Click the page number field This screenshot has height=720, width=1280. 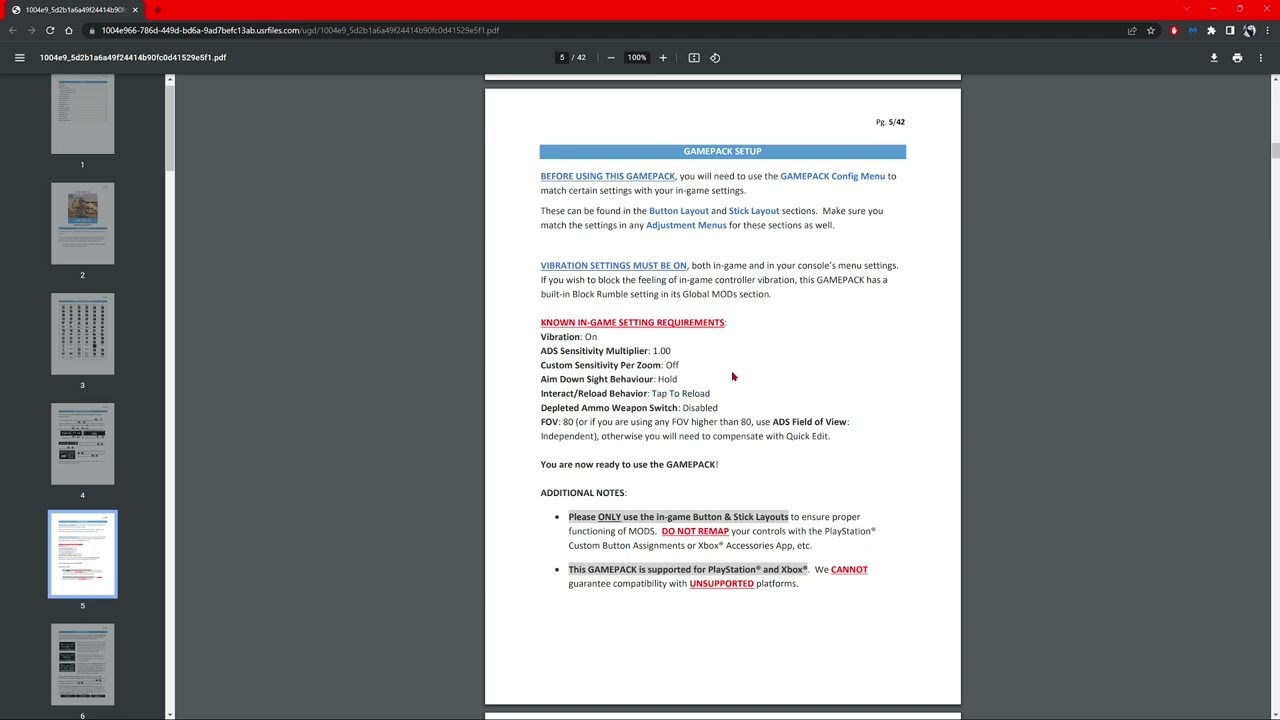coord(562,58)
